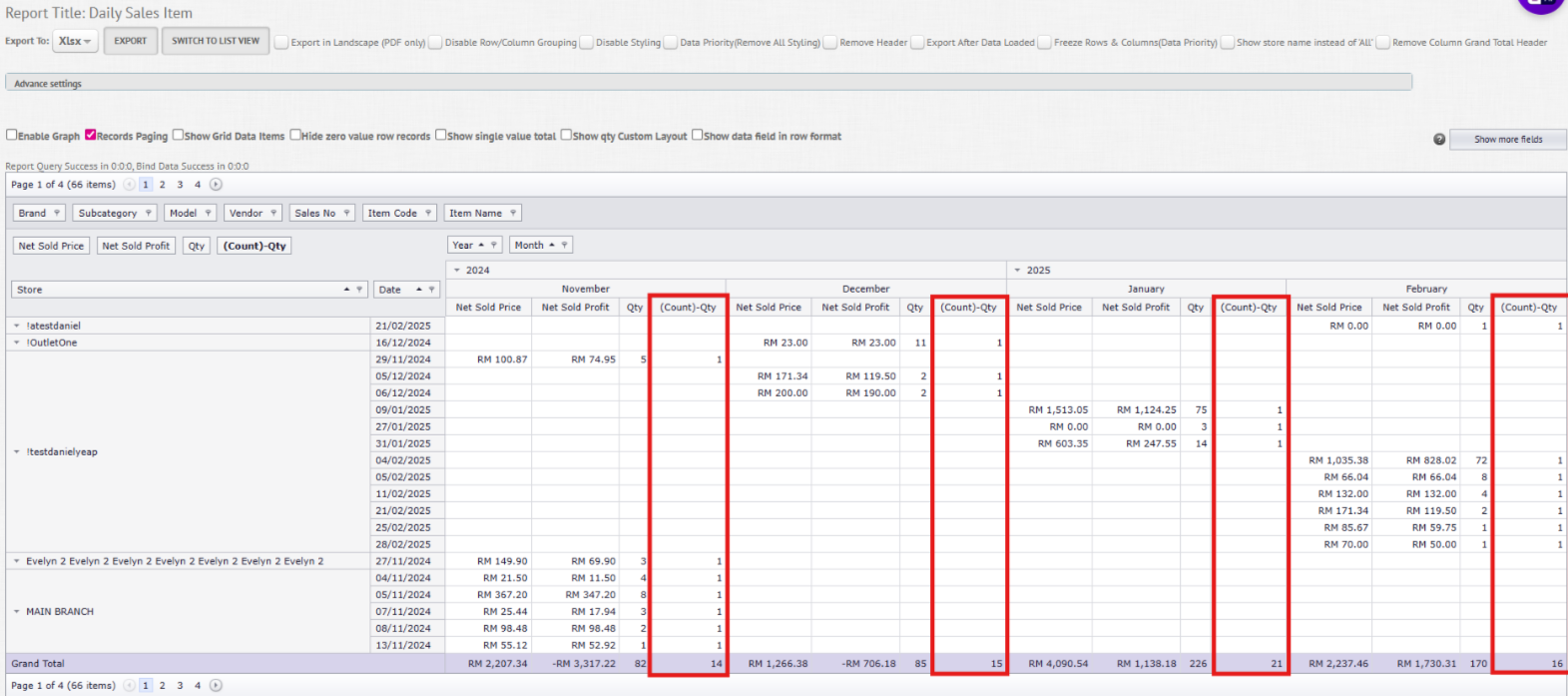Click the Show more fields button
The width and height of the screenshot is (1568, 696).
click(x=1507, y=140)
